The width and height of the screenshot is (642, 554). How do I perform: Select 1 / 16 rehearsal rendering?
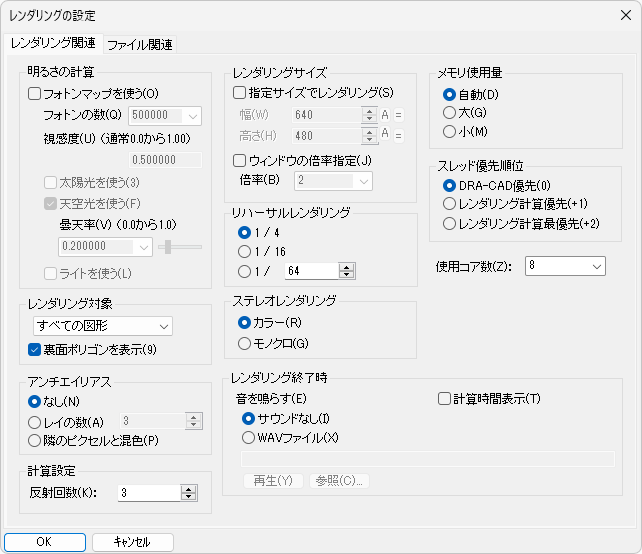245,251
